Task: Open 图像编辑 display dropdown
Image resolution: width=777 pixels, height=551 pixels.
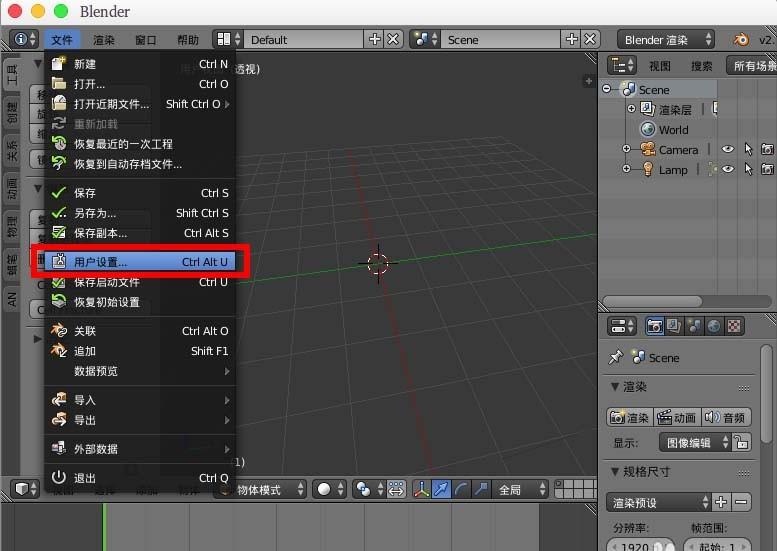Action: [x=696, y=442]
